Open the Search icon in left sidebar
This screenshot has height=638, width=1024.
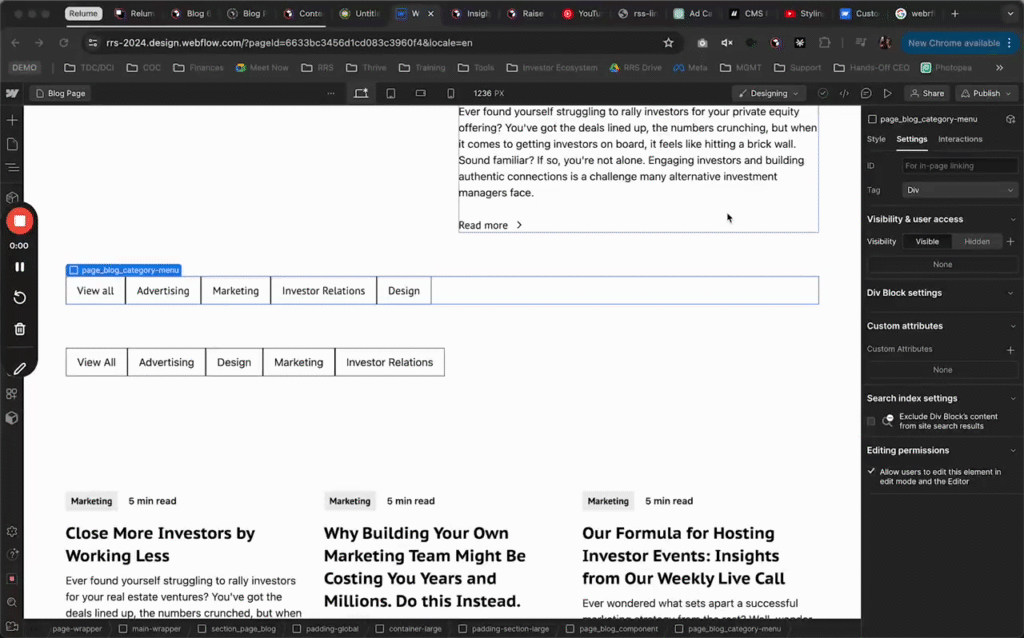click(12, 602)
